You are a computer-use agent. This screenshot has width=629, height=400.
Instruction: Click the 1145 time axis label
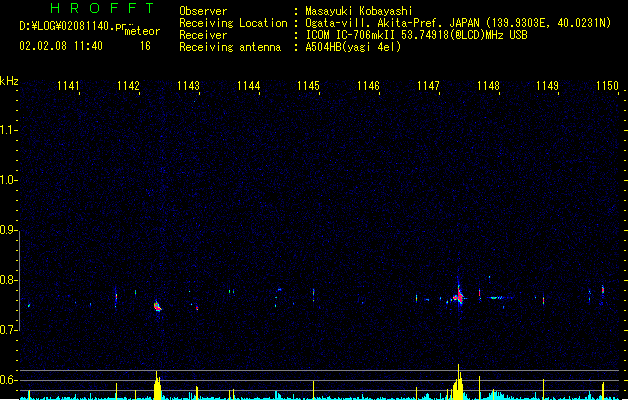tap(308, 86)
